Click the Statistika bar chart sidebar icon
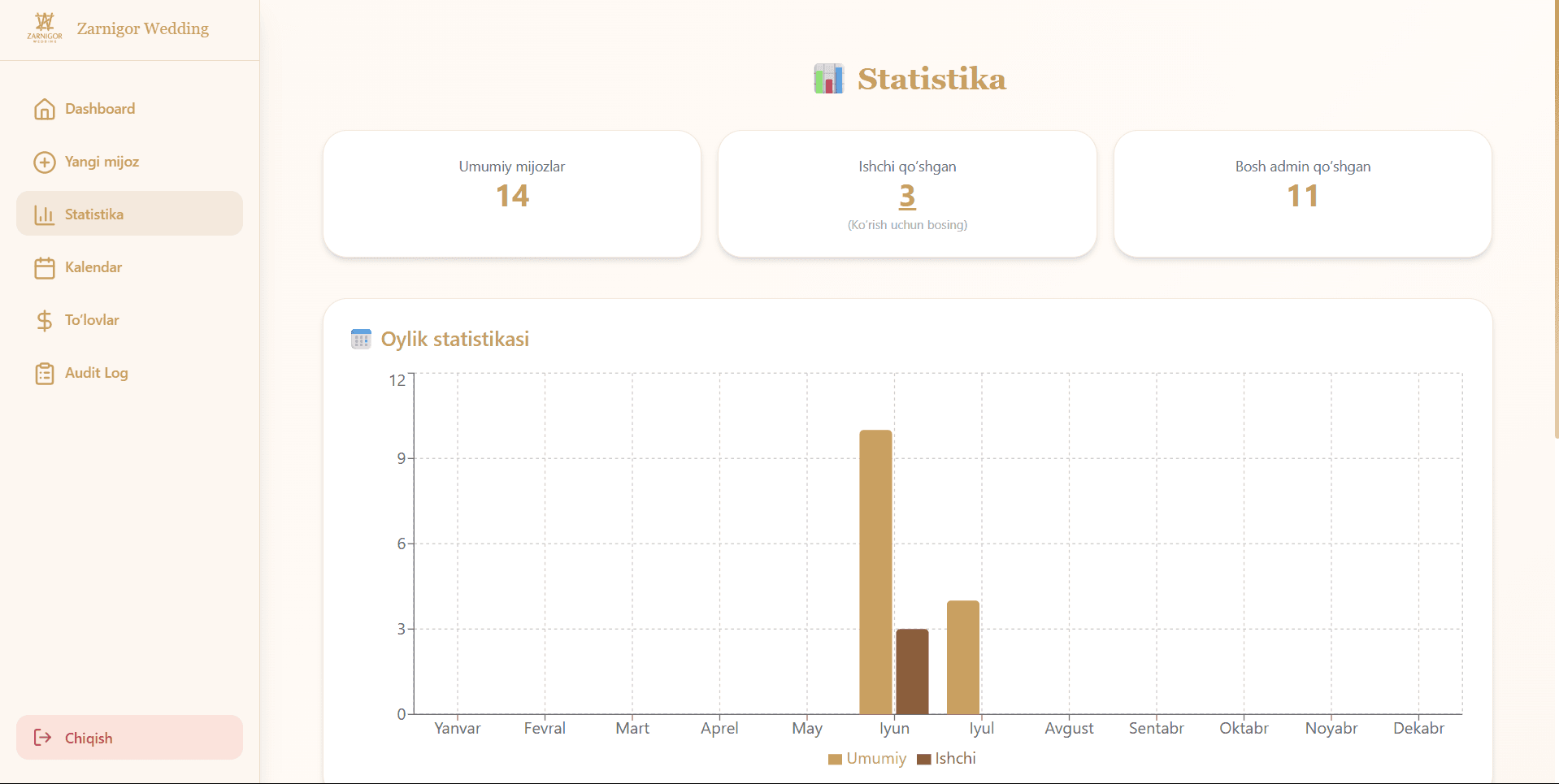This screenshot has height=784, width=1559. 45,214
